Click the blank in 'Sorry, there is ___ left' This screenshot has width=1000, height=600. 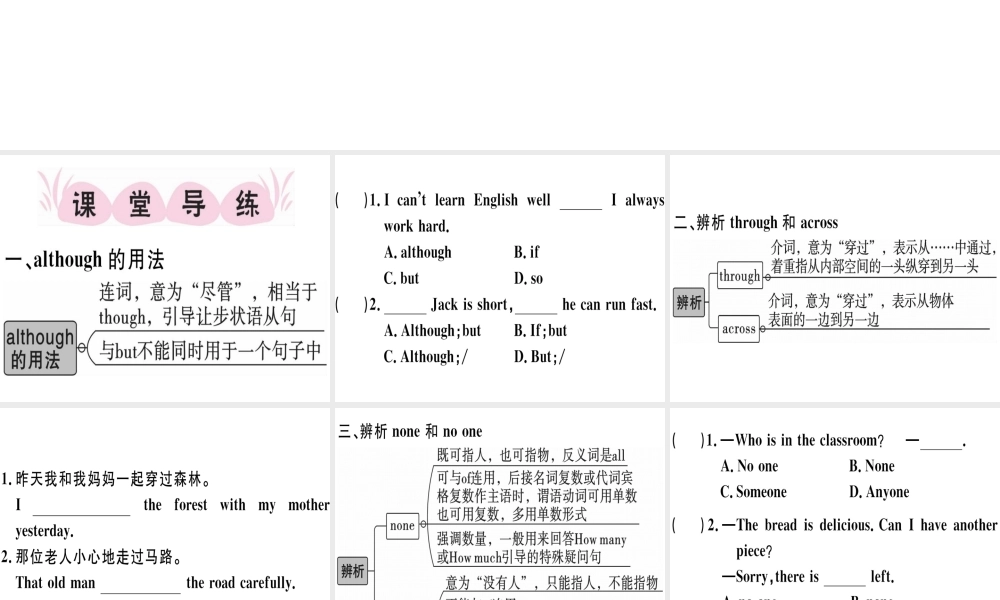coord(844,579)
